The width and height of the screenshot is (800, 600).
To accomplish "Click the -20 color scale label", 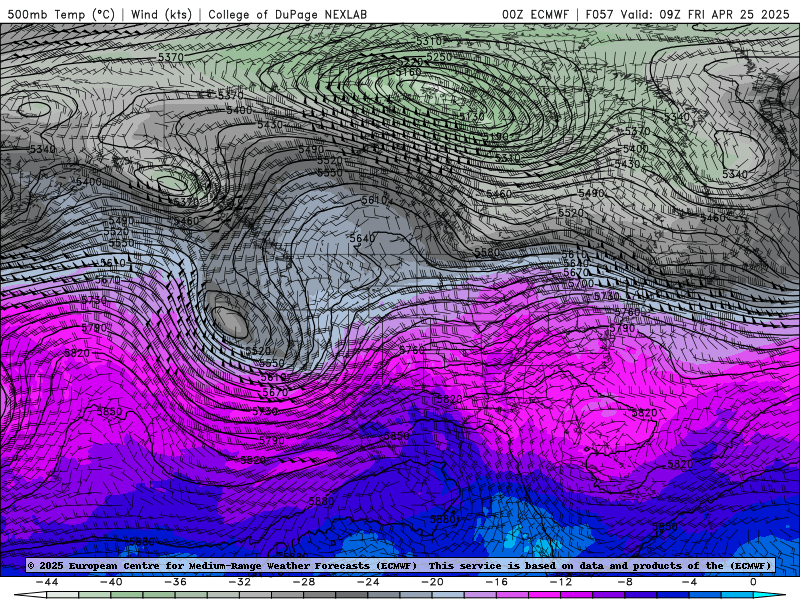I will (433, 582).
